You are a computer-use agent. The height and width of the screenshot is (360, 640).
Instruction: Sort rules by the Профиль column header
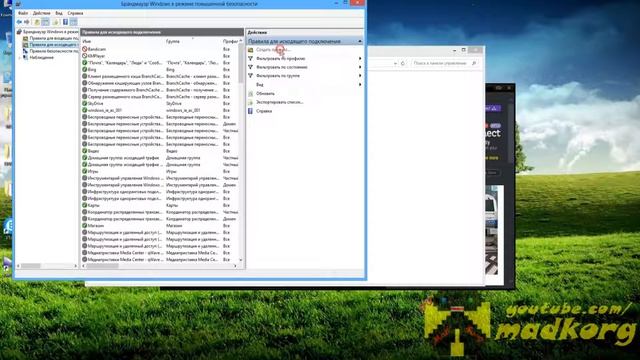tap(230, 41)
